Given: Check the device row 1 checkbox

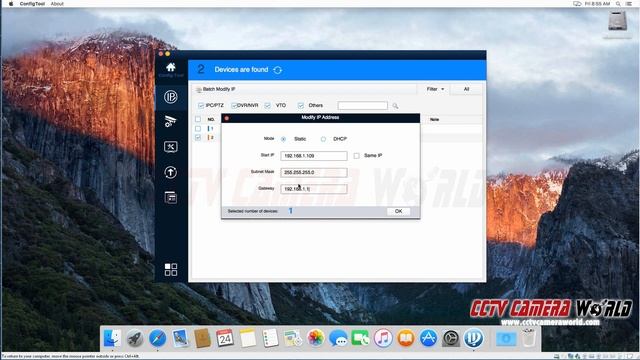Looking at the screenshot, I should coord(198,129).
